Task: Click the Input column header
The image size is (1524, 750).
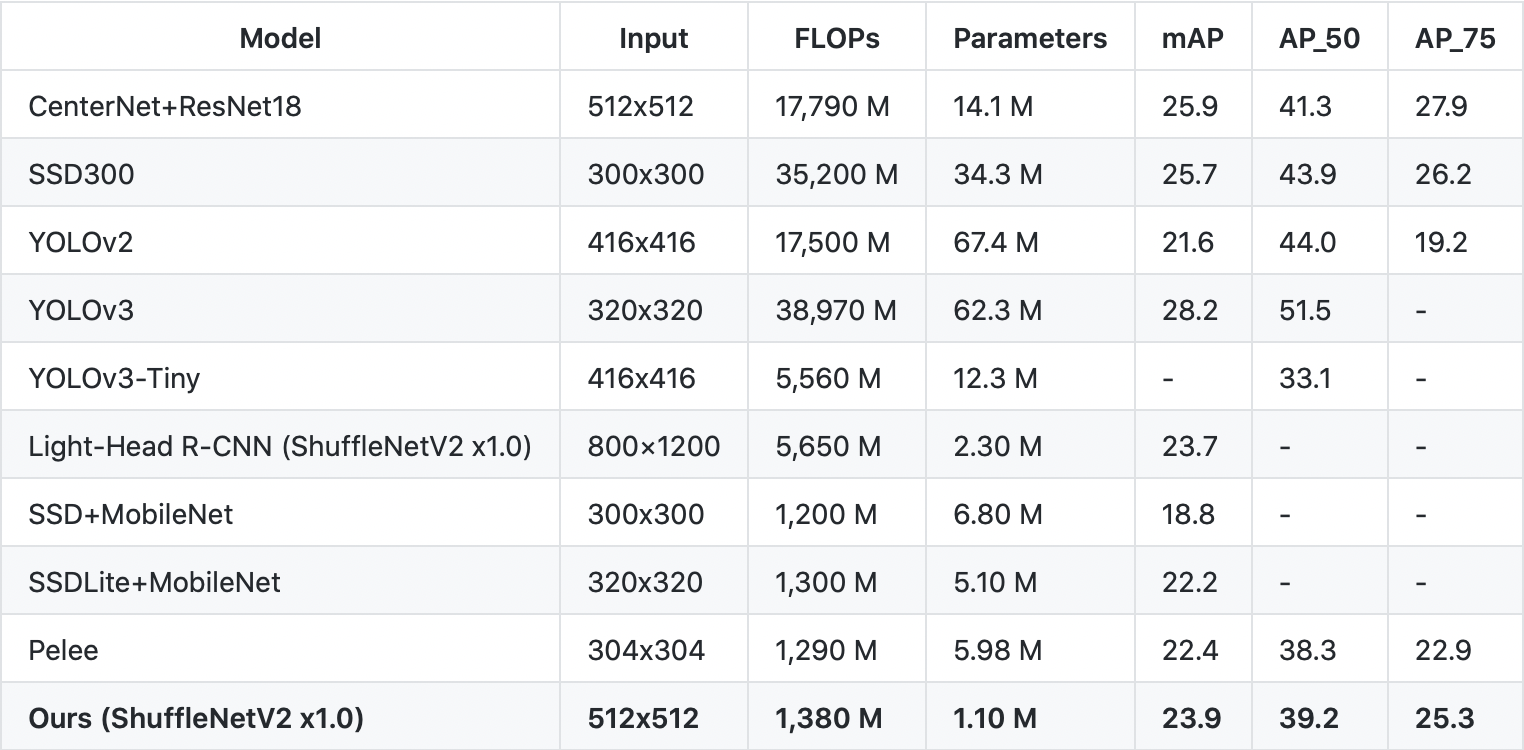Action: click(x=654, y=38)
